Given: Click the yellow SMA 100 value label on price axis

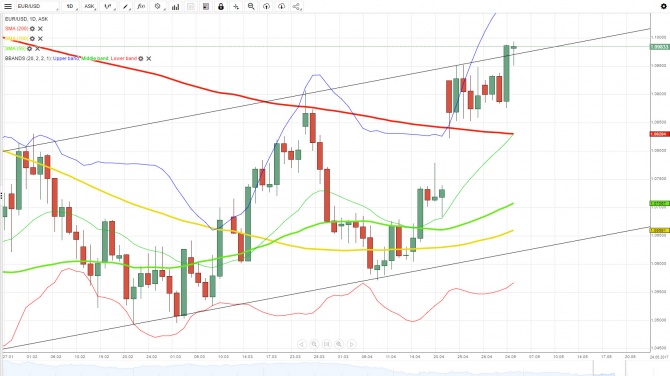Looking at the screenshot, I should [x=659, y=231].
